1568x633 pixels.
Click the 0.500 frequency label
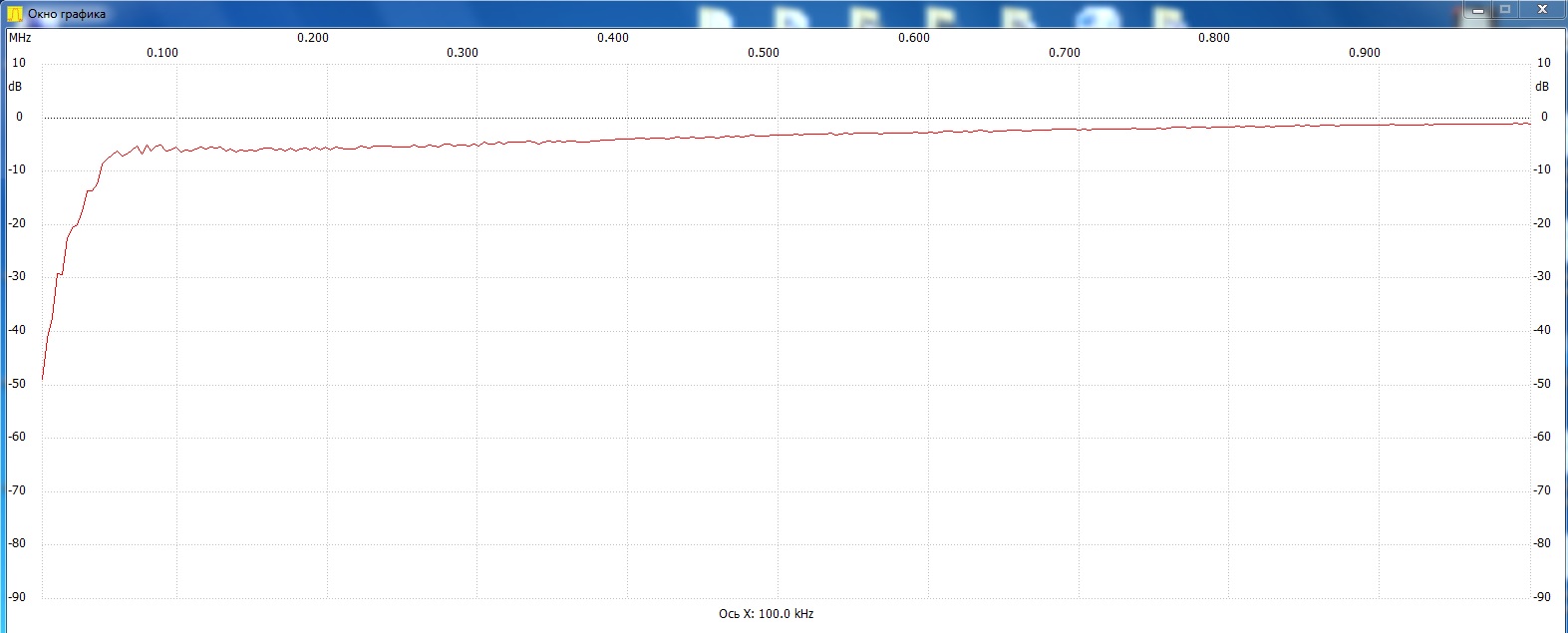click(x=764, y=53)
